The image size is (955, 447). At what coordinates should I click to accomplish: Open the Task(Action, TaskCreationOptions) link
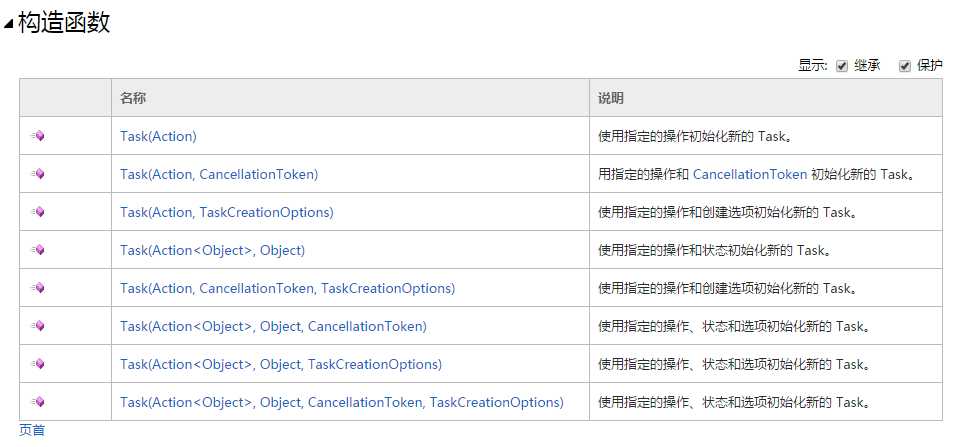click(x=226, y=212)
